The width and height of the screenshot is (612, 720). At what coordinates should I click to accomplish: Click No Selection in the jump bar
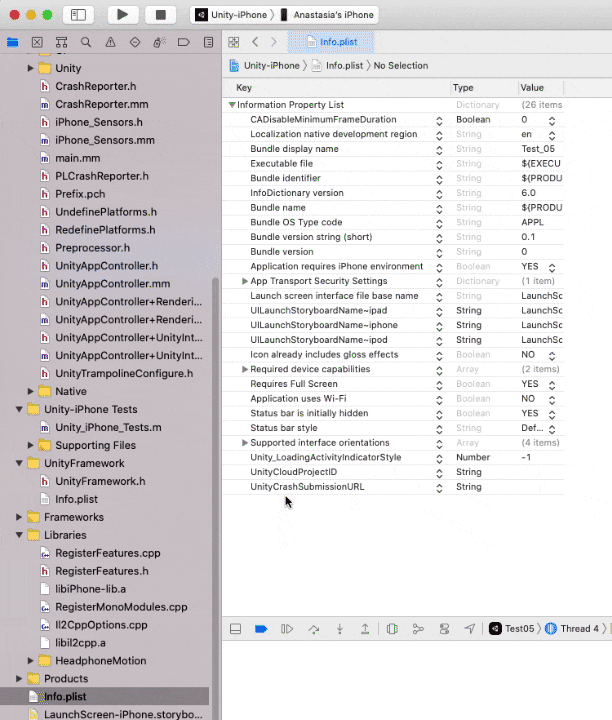[x=400, y=66]
